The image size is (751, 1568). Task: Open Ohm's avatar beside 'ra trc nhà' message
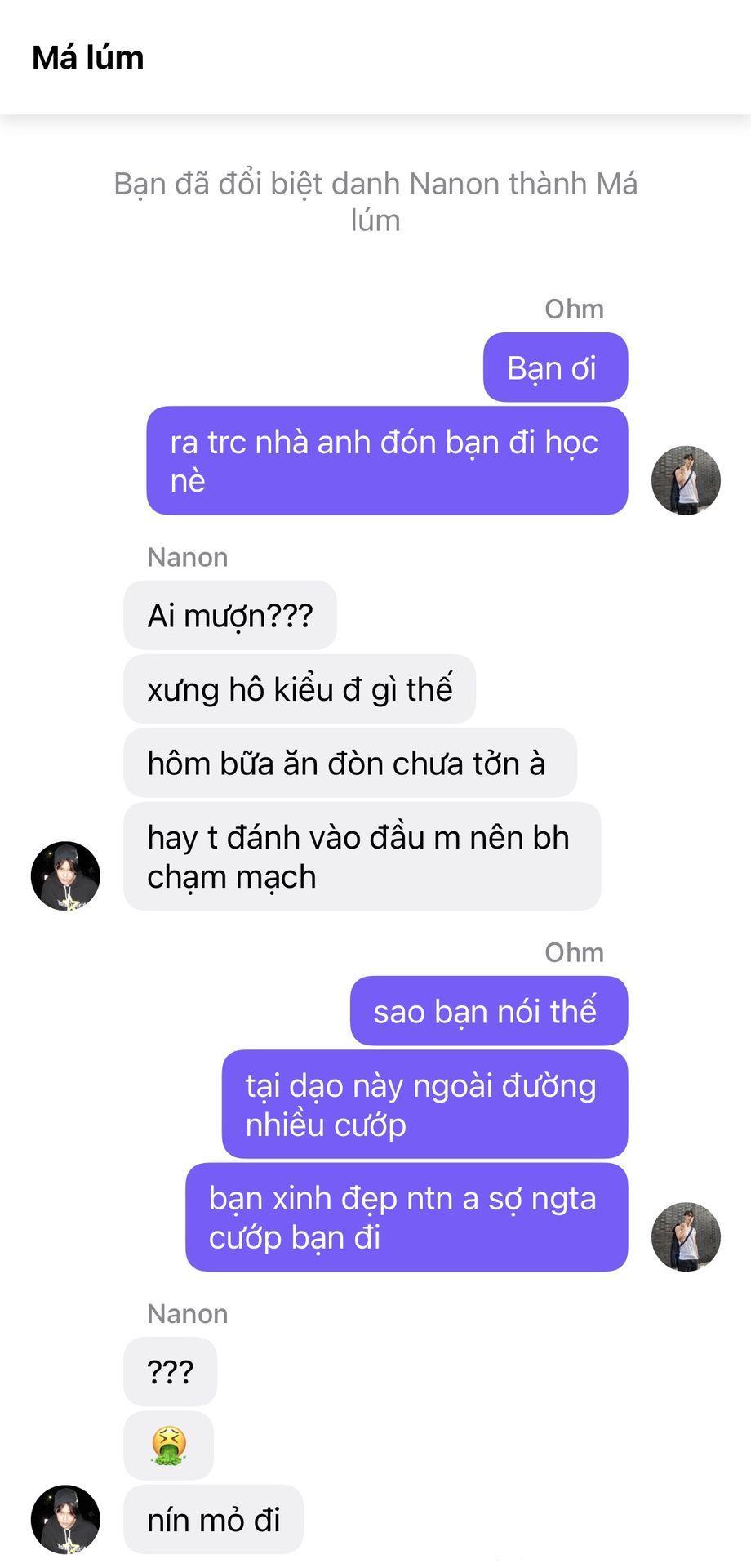[686, 480]
